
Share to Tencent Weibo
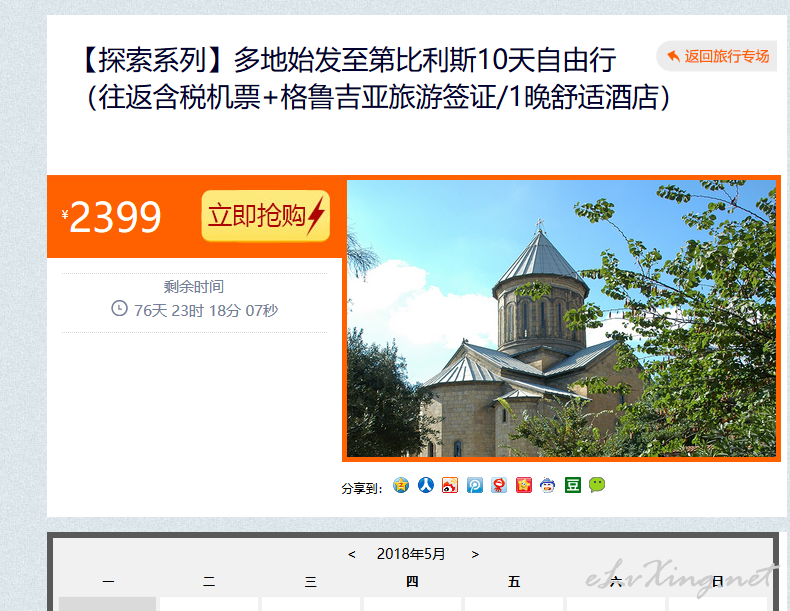[475, 485]
